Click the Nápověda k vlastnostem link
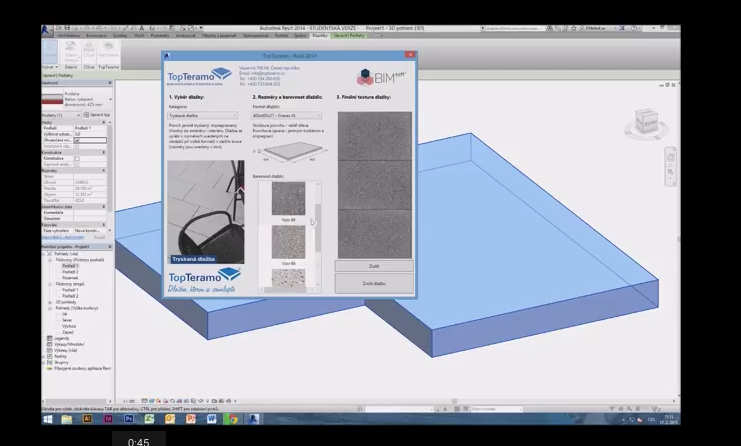Image resolution: width=741 pixels, height=446 pixels. pyautogui.click(x=63, y=237)
